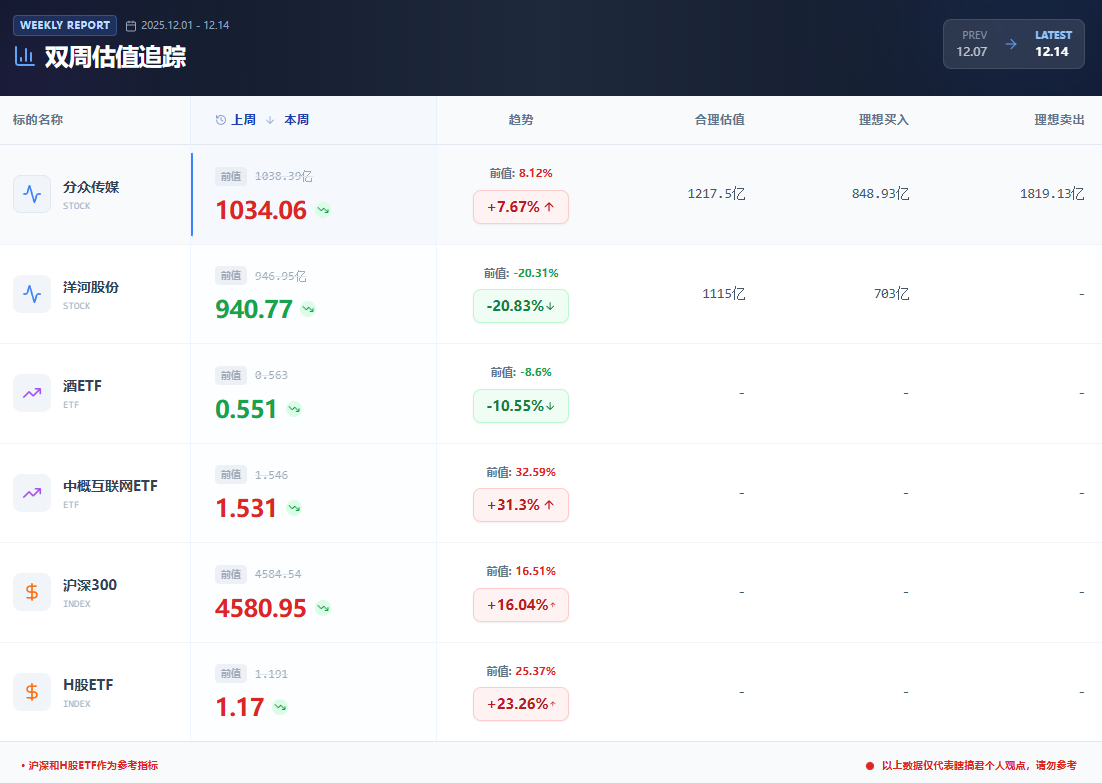Click the bar chart icon beside 双周估值追踪
The width and height of the screenshot is (1102, 783).
(x=24, y=56)
